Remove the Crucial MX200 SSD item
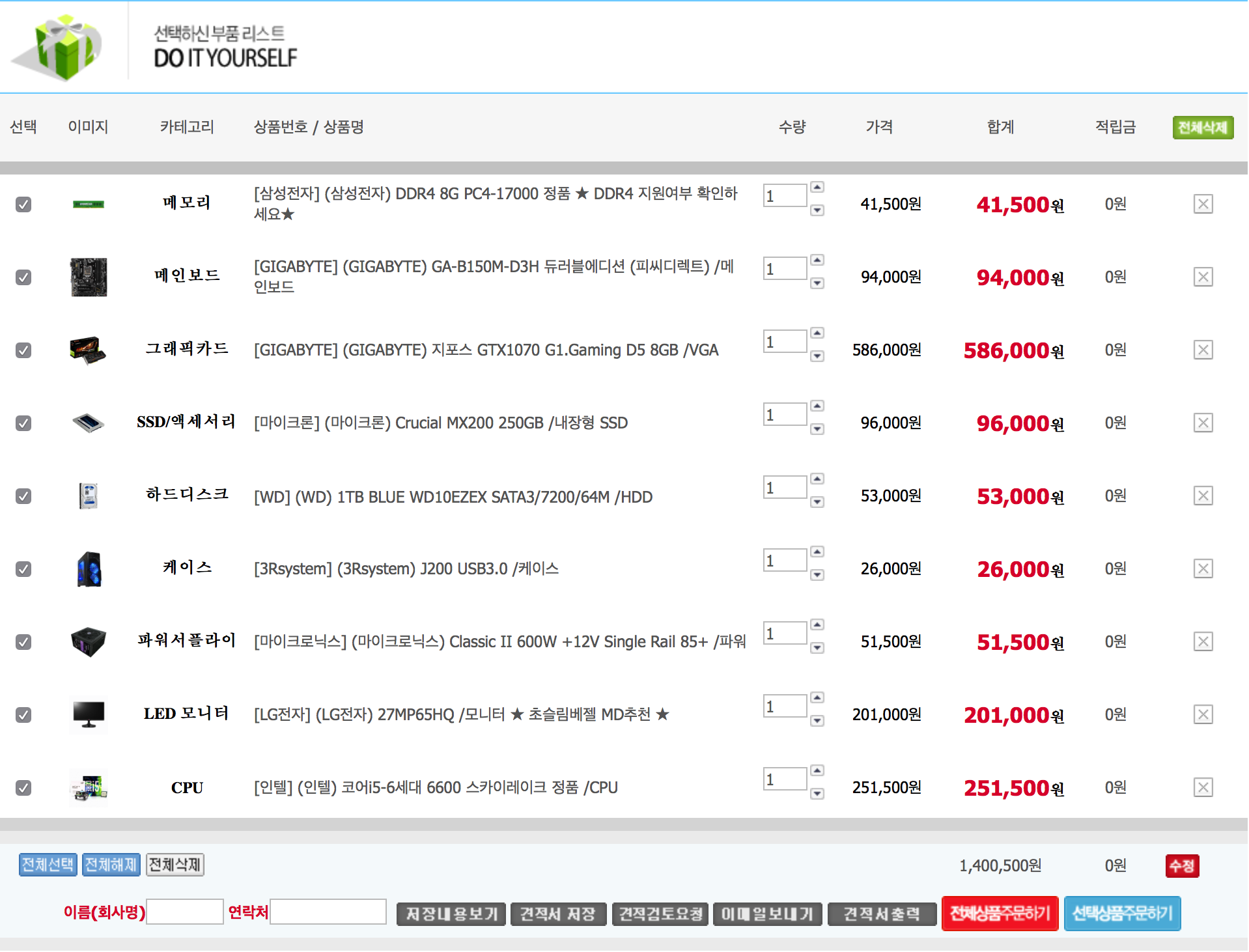Viewport: 1249px width, 952px height. pyautogui.click(x=1202, y=423)
